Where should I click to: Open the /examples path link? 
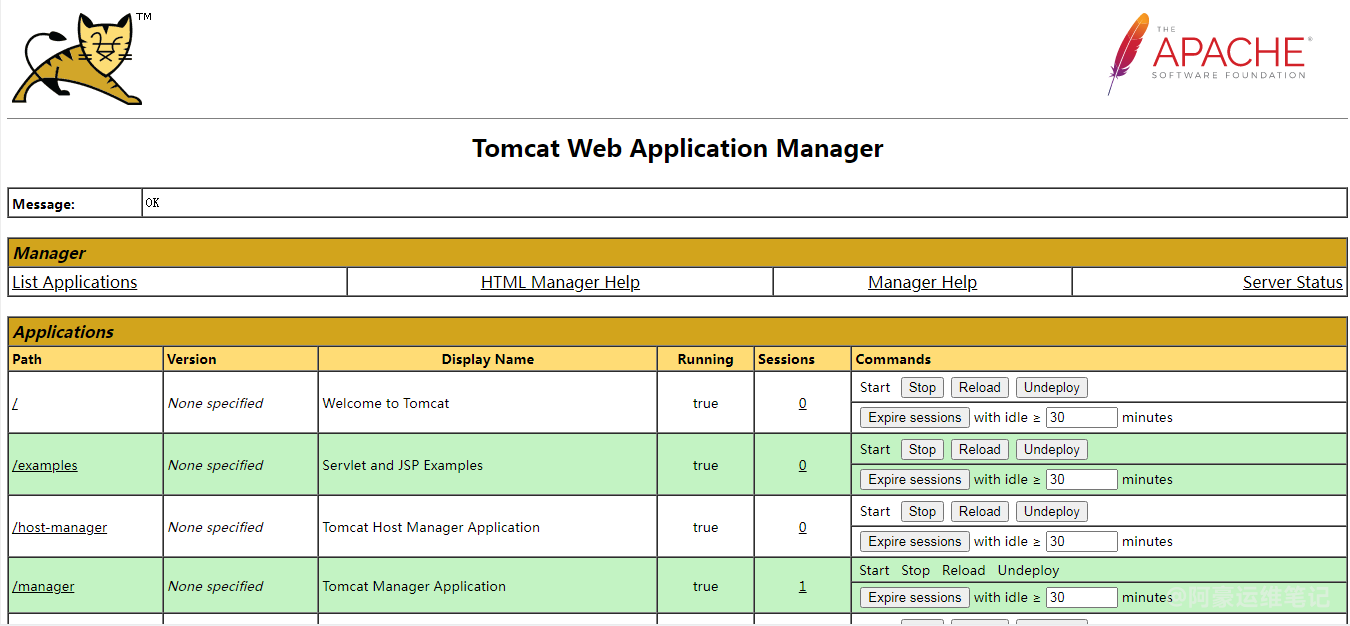click(45, 465)
